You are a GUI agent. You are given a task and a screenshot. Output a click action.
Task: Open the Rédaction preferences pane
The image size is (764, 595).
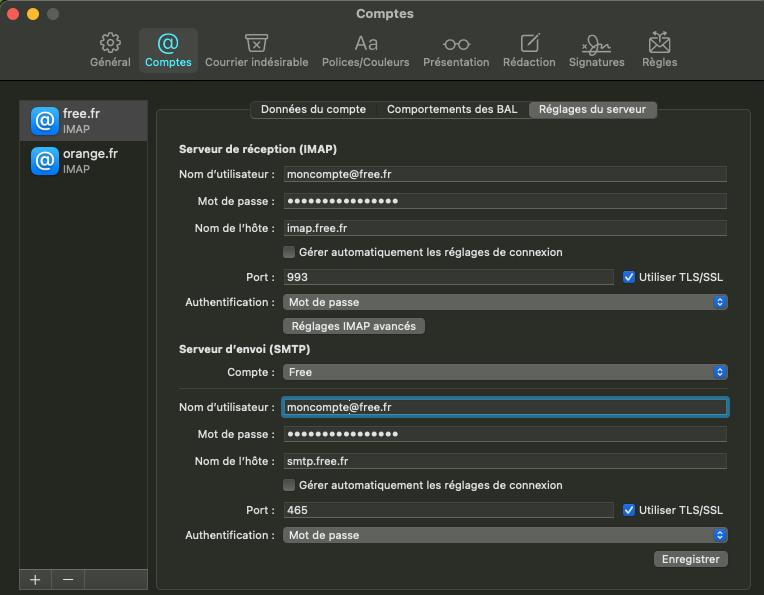[x=529, y=50]
